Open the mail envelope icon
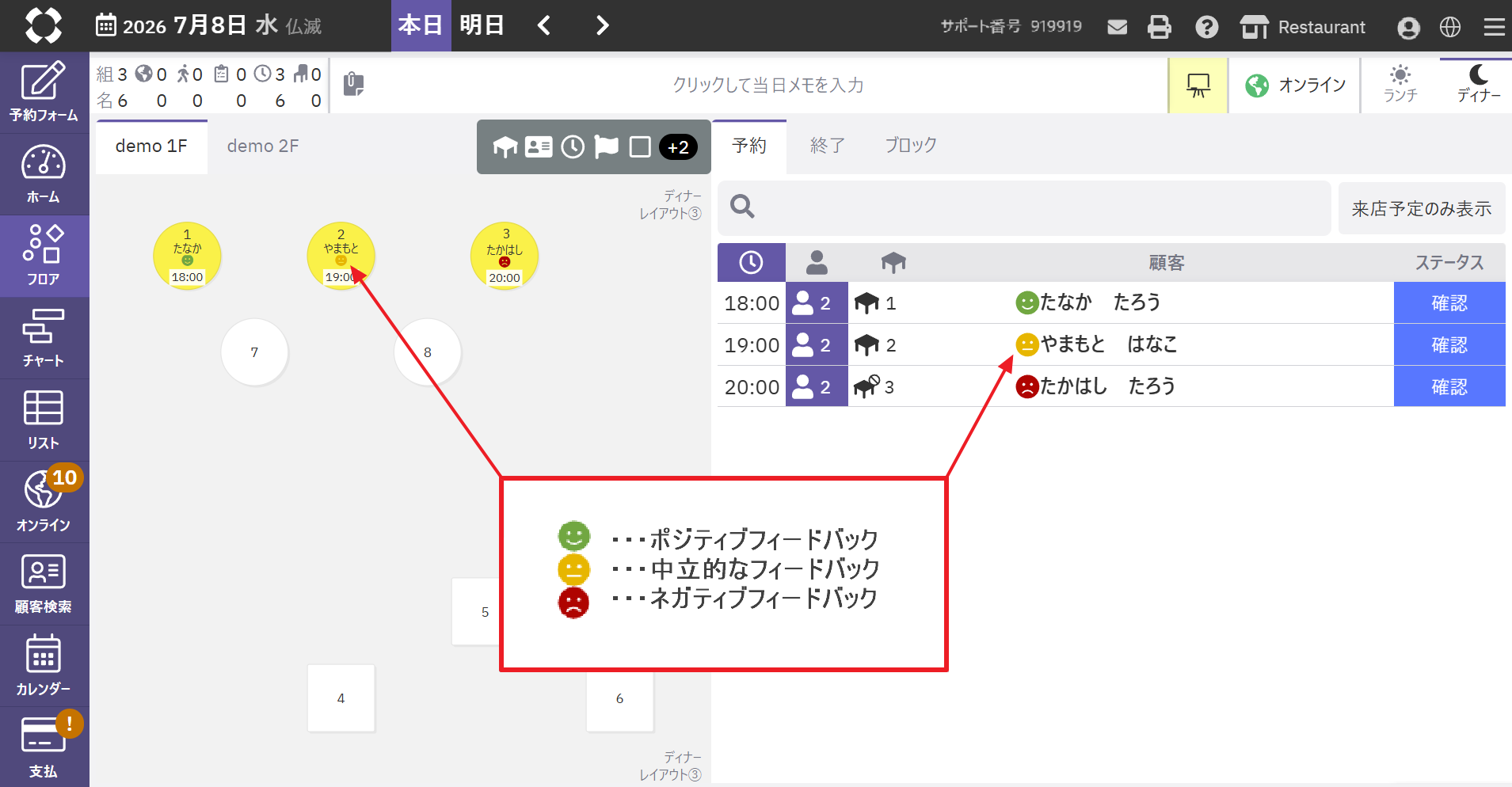The image size is (1512, 787). click(1117, 27)
